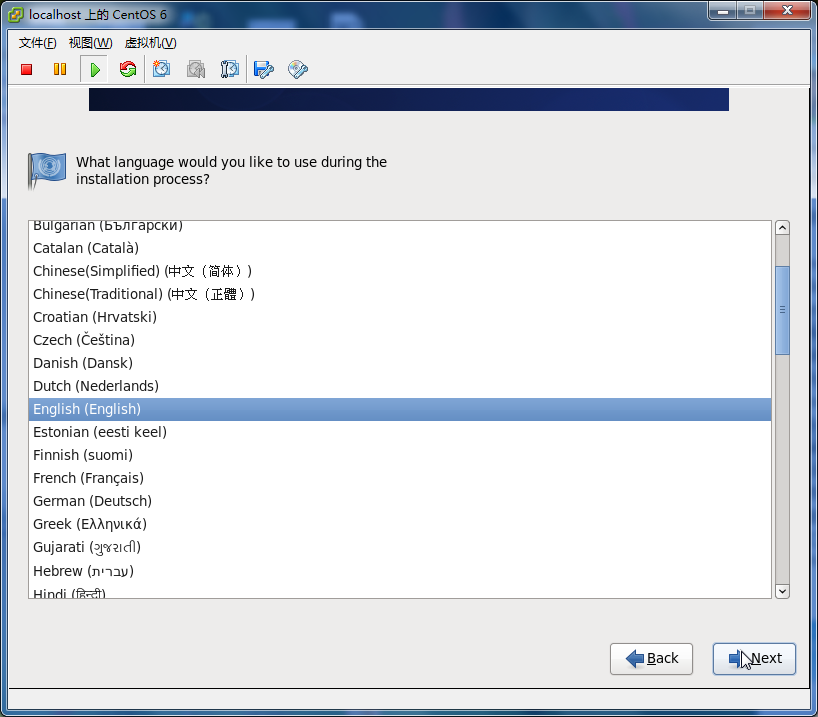
Task: Click the floppy disk device icon
Action: coord(263,70)
